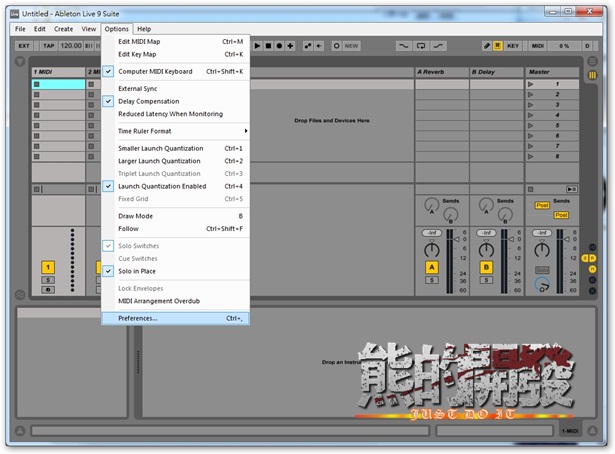Click the EXT sync button
Viewport: 615px width, 454px height.
[24, 46]
